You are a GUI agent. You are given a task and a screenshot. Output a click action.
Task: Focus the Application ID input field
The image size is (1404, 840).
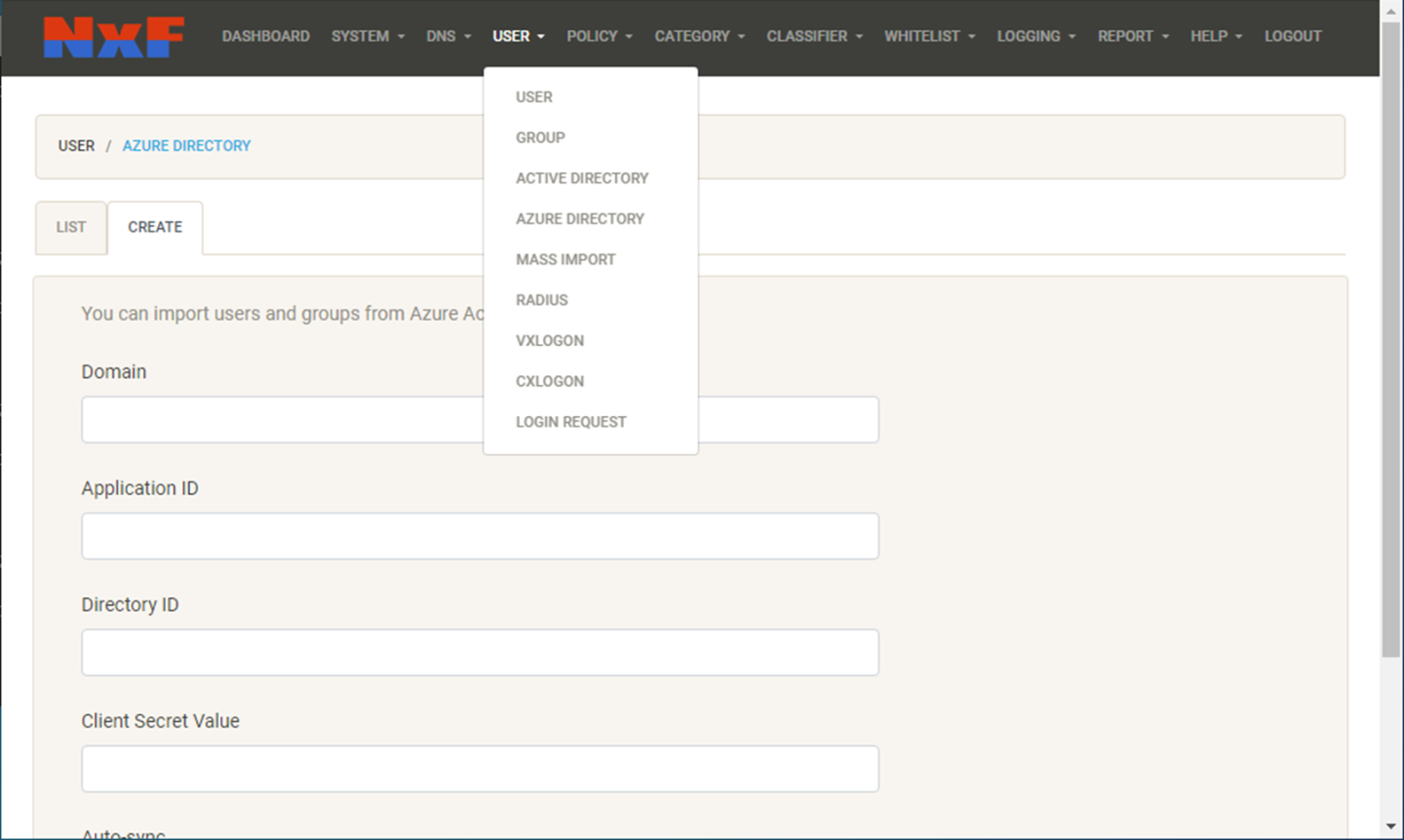tap(480, 536)
